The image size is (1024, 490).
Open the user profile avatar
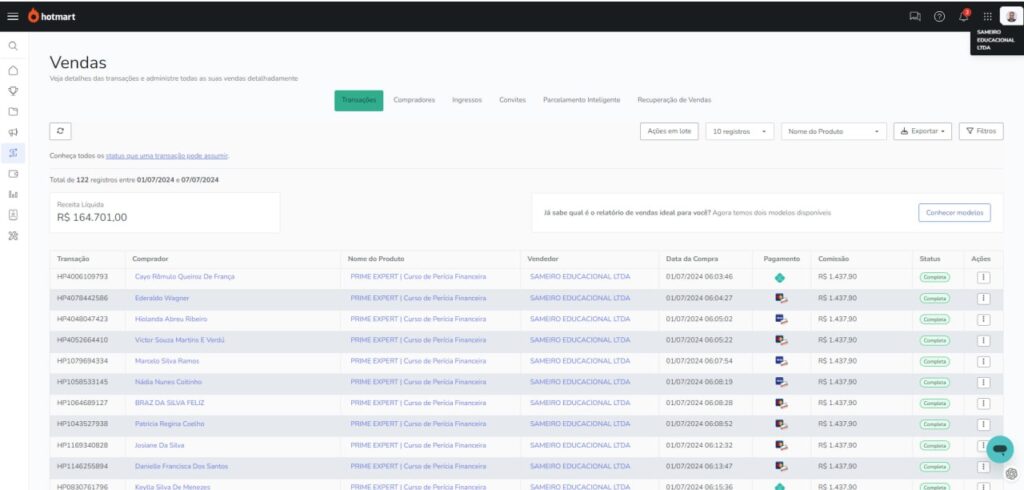[1011, 16]
